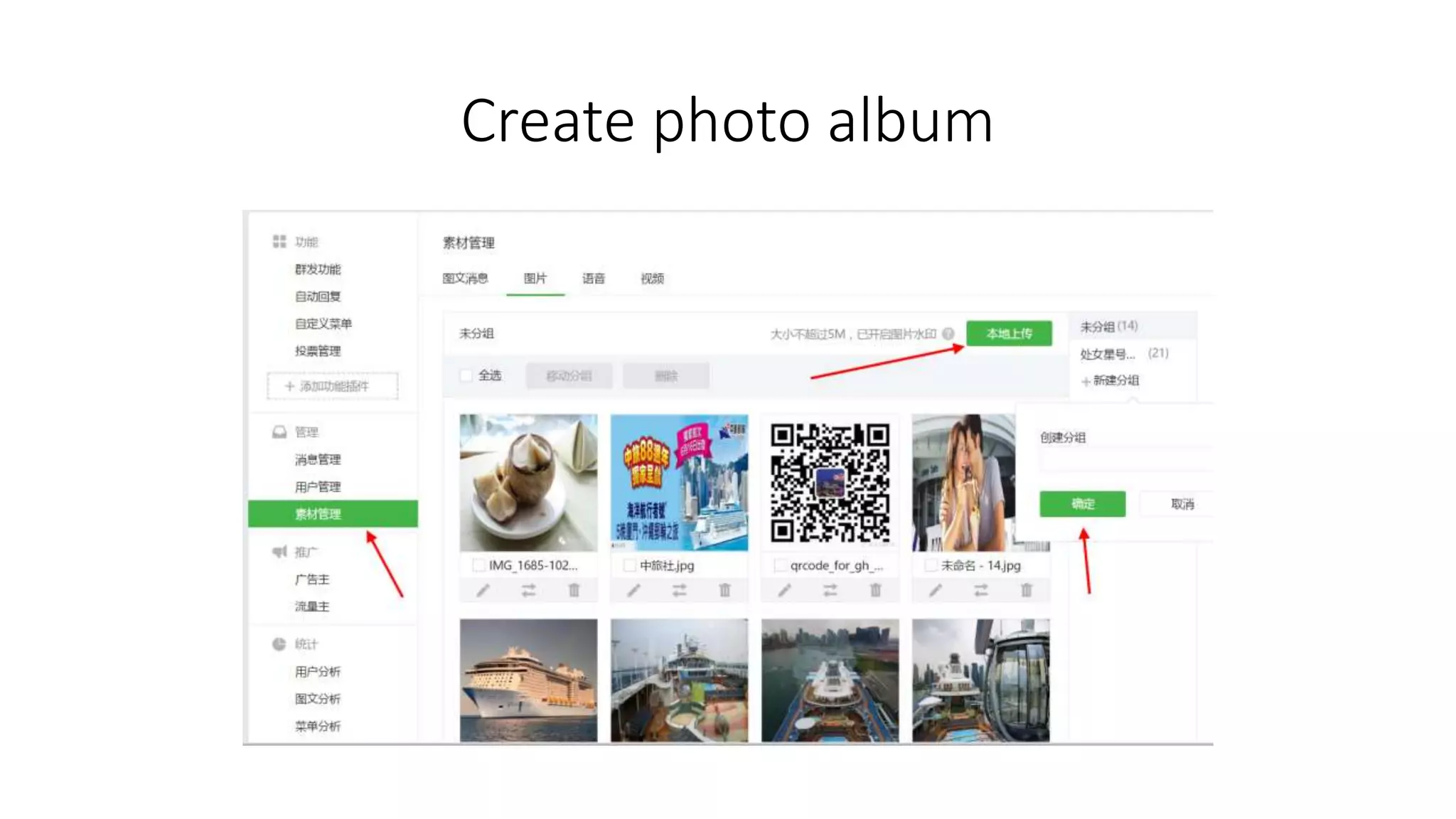Open 流量主 in the sidebar
The height and width of the screenshot is (819, 1456).
(312, 606)
